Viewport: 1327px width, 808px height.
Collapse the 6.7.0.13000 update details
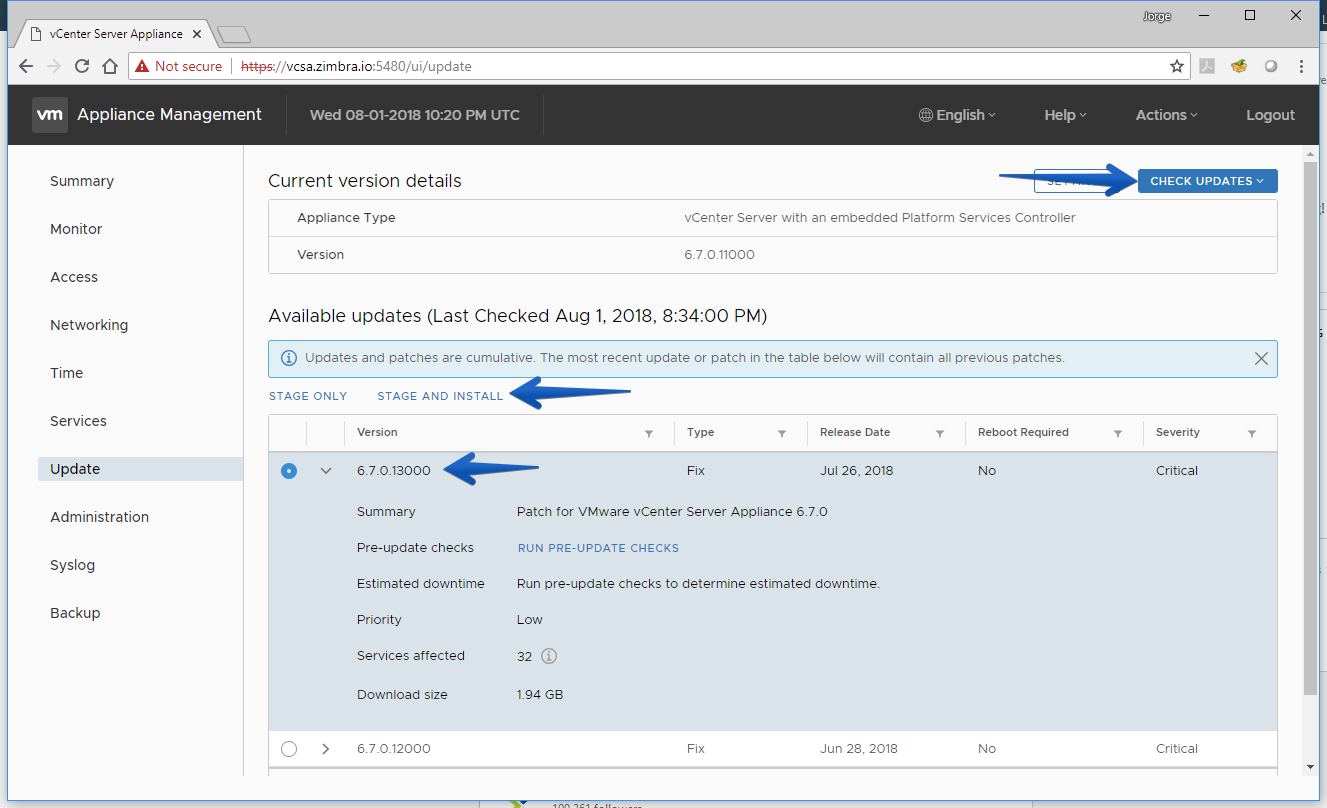[x=325, y=470]
